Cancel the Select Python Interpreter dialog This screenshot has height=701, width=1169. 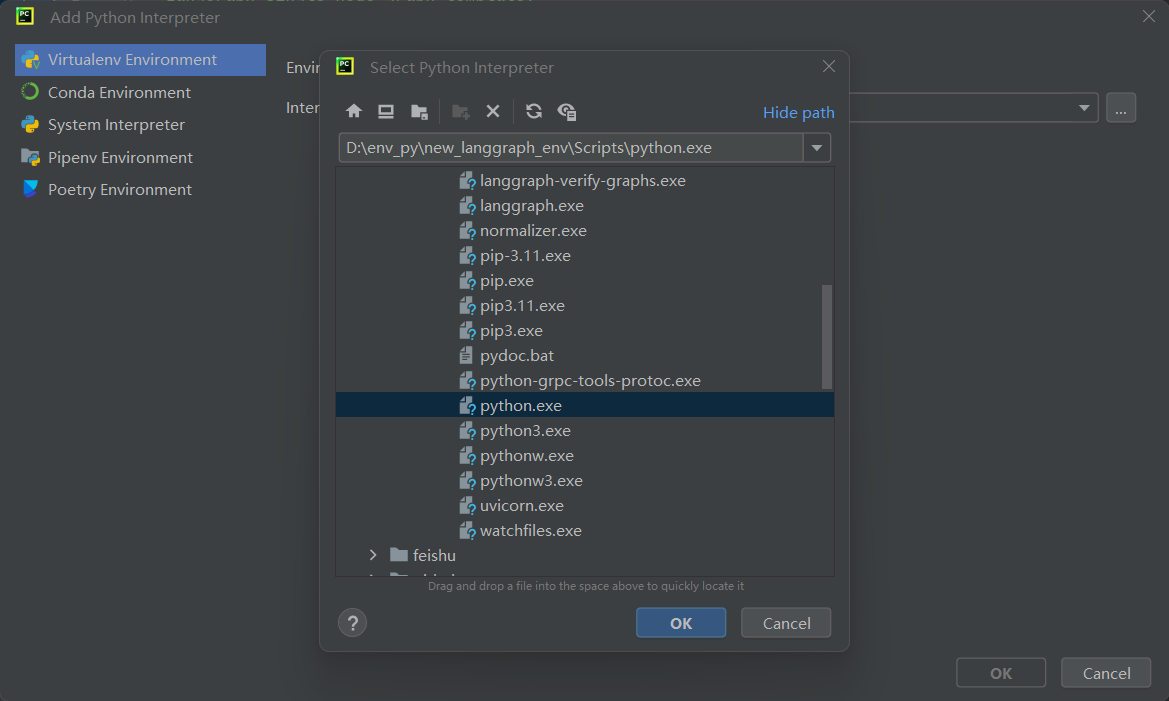point(786,623)
